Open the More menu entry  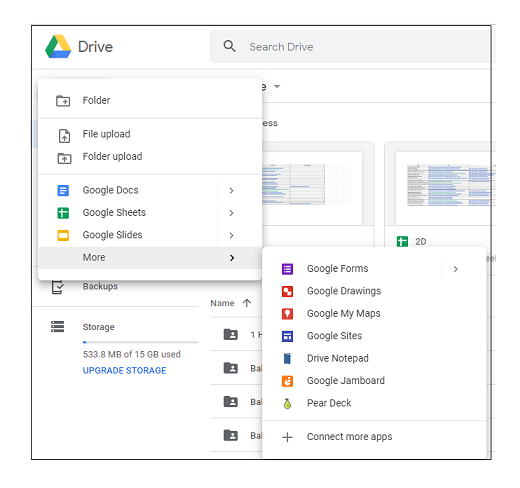150,258
